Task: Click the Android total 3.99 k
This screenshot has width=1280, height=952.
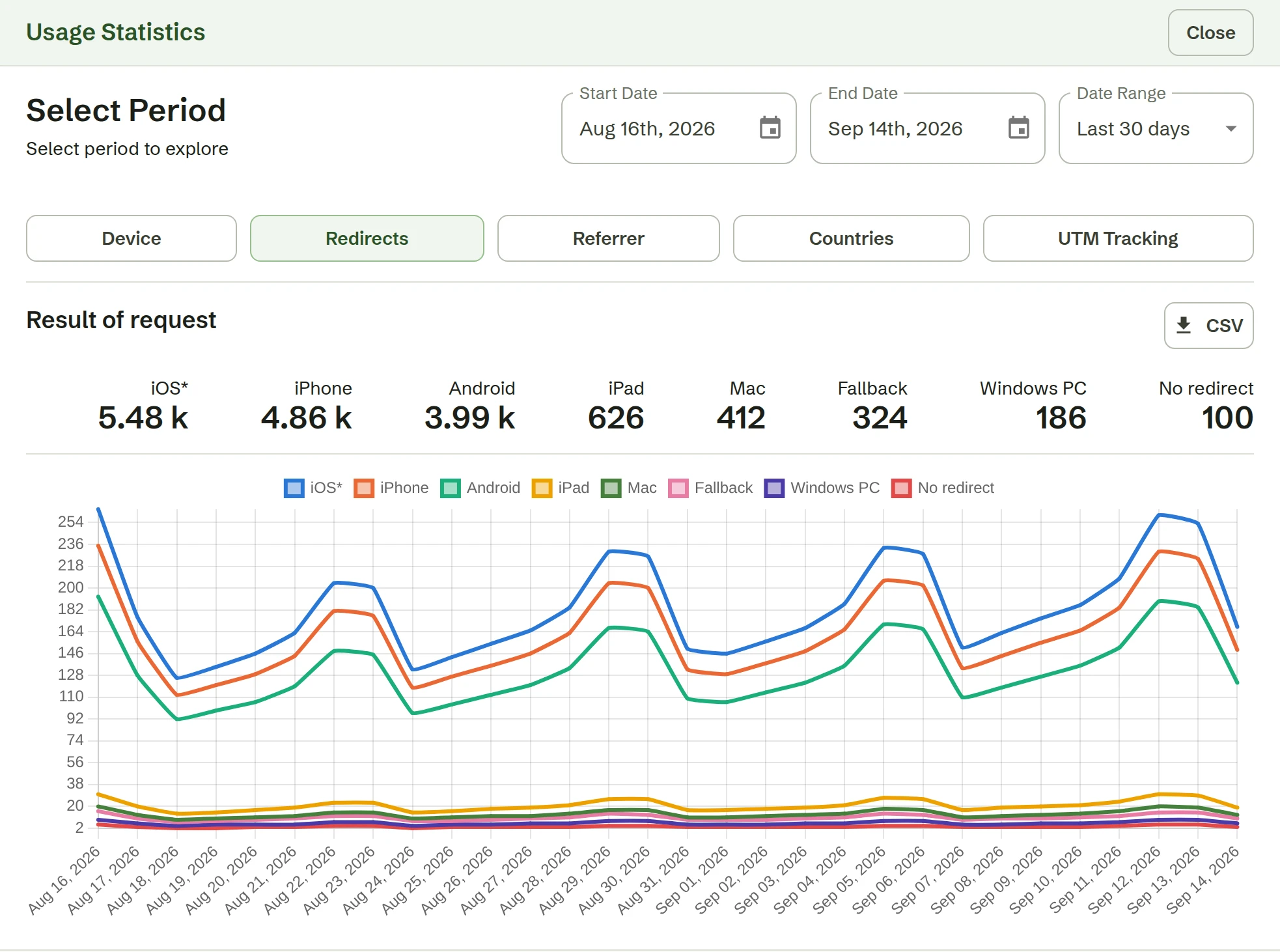Action: [470, 417]
